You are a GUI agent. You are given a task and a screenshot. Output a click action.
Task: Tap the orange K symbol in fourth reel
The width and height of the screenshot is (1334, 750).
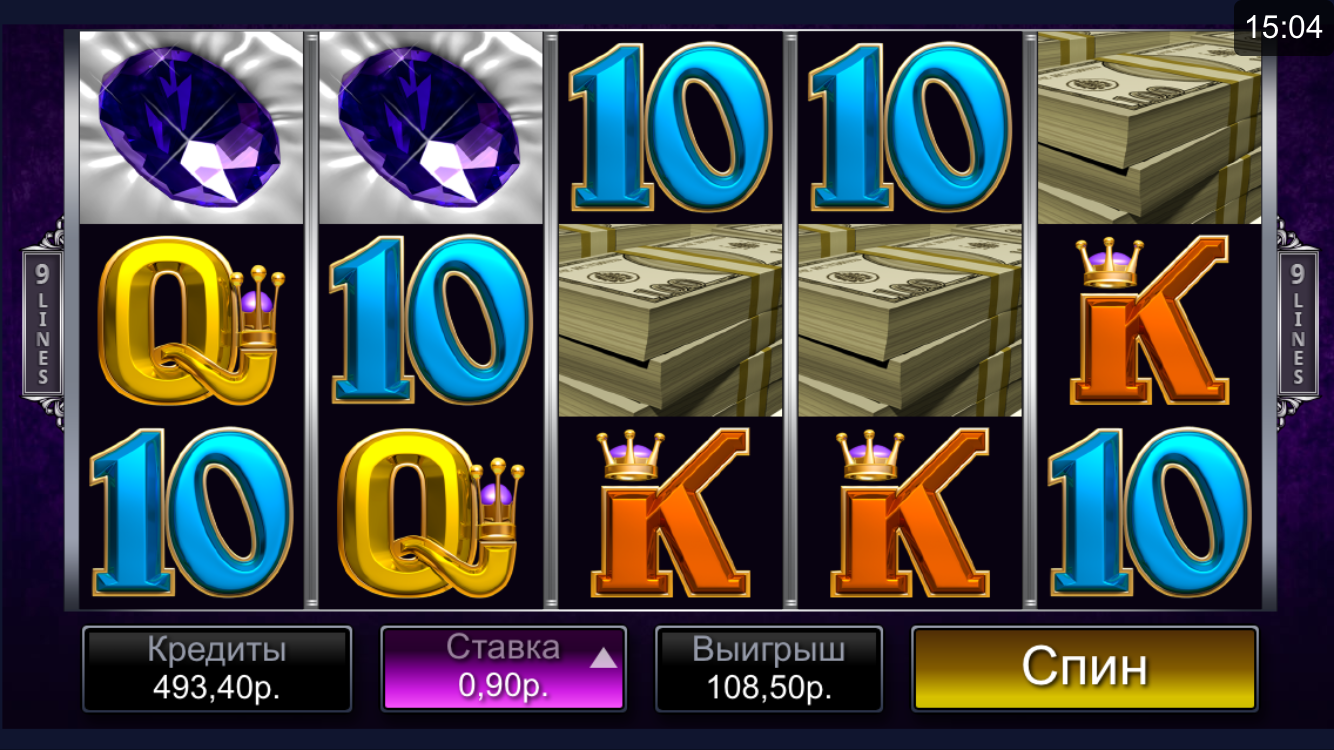pyautogui.click(x=910, y=513)
